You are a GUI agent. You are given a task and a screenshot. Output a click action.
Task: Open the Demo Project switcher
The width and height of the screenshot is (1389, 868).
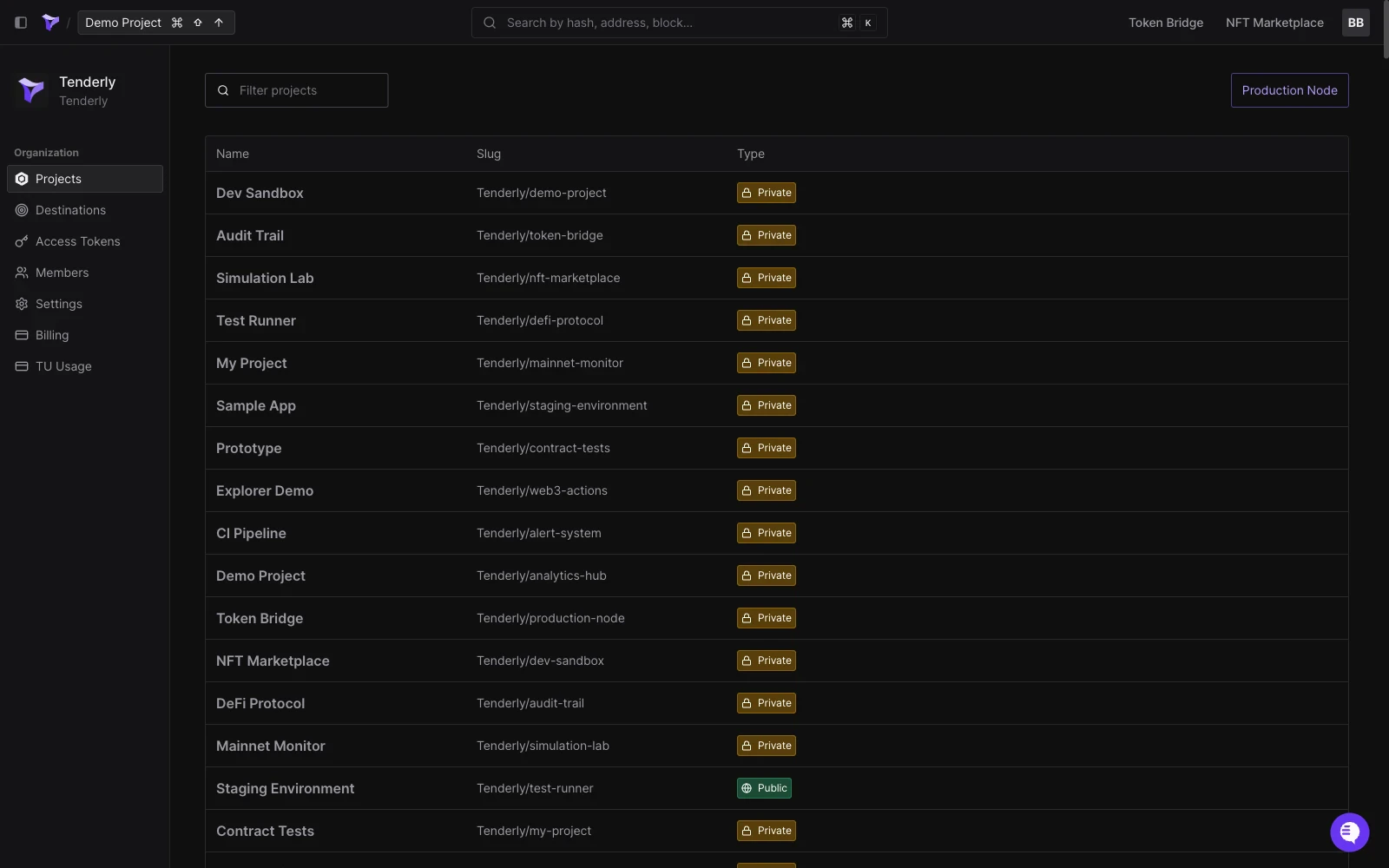coord(156,23)
